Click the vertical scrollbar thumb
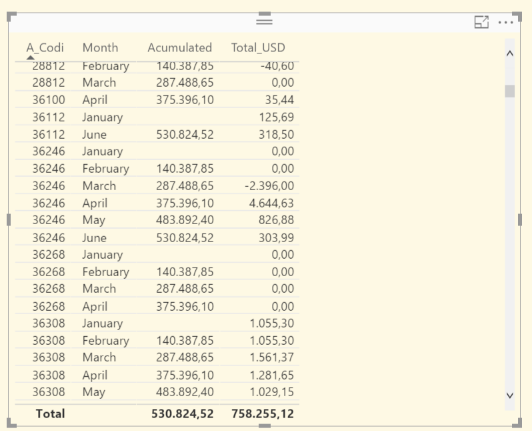 (x=510, y=91)
